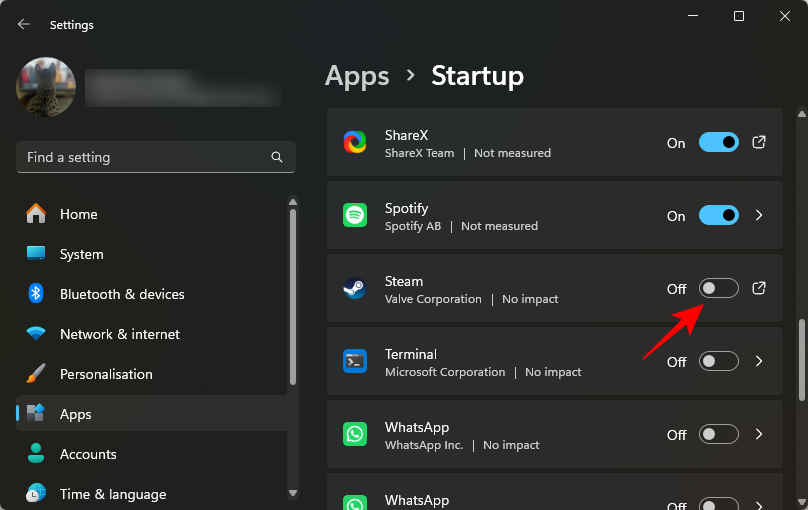This screenshot has width=808, height=510.
Task: Enable WhatsApp Inc. startup toggle
Action: (719, 434)
